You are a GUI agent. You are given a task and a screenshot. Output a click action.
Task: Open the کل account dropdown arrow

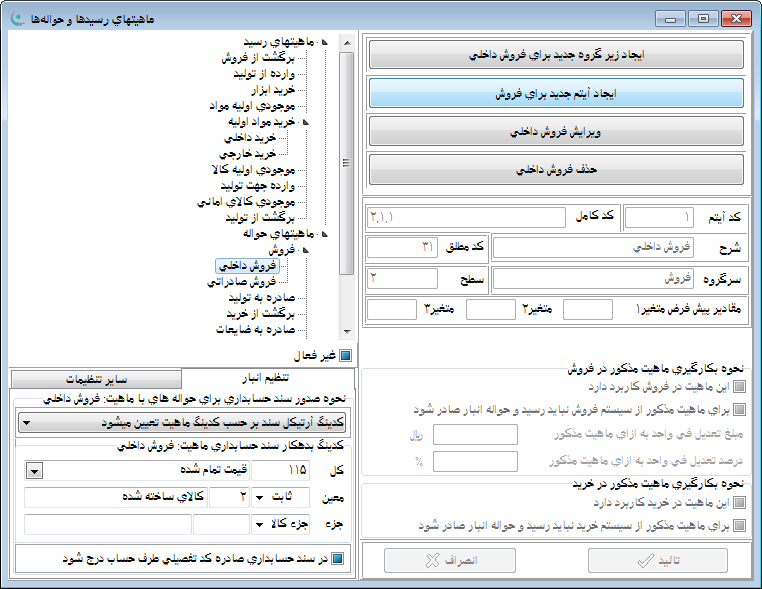point(34,471)
